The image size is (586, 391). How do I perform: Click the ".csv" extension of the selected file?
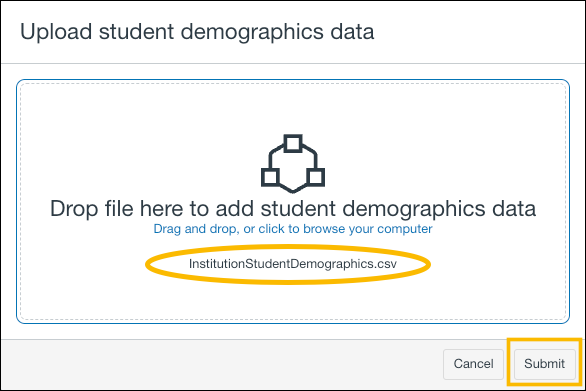[385, 264]
